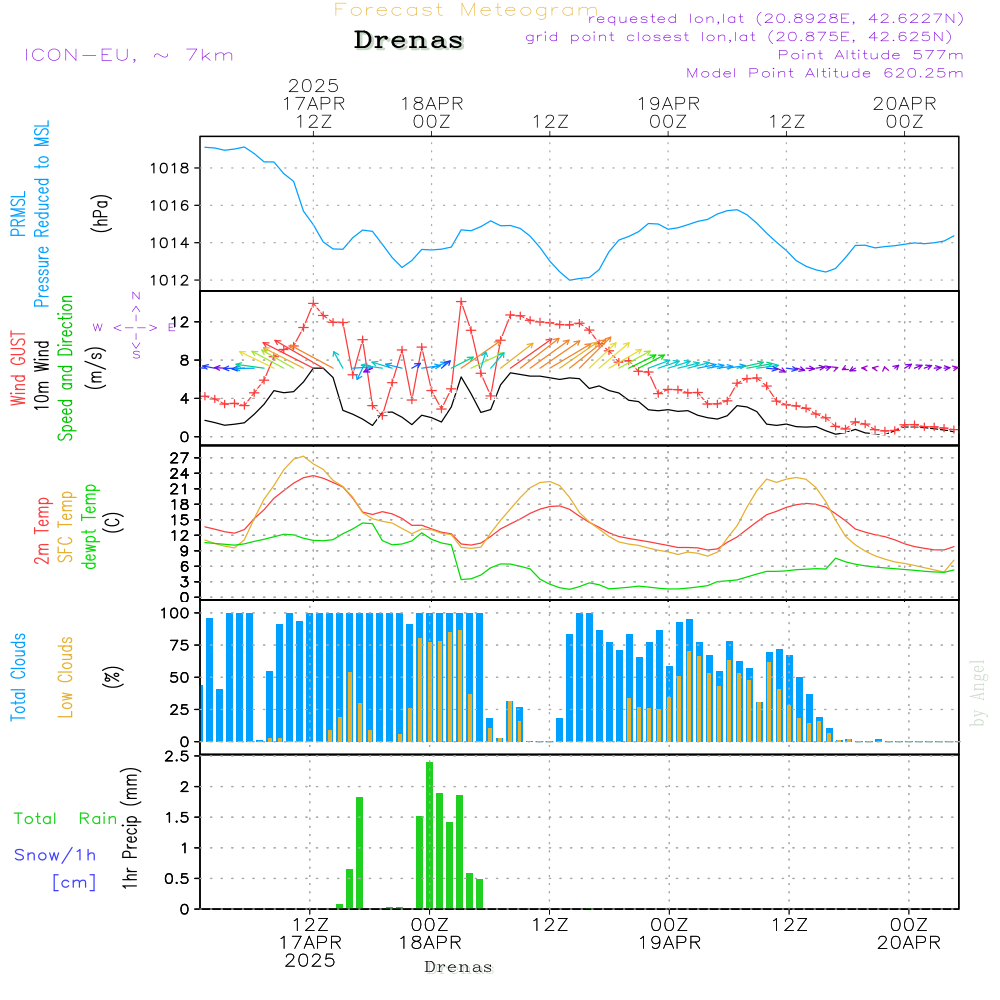Click the 19APR 00Z top time label
Screen dimensions: 1000x1000
click(x=668, y=112)
